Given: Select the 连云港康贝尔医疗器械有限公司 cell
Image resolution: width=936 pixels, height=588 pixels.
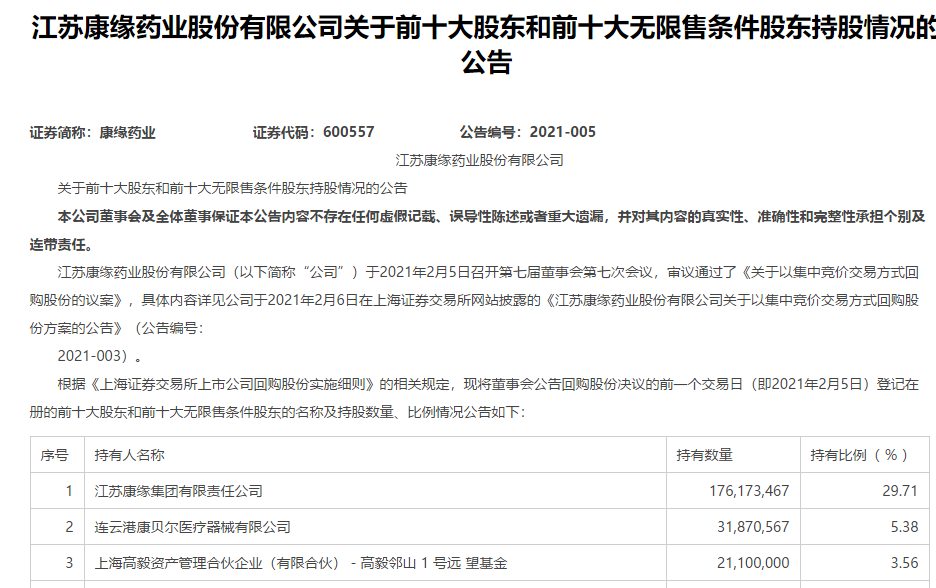Looking at the screenshot, I should (375, 527).
